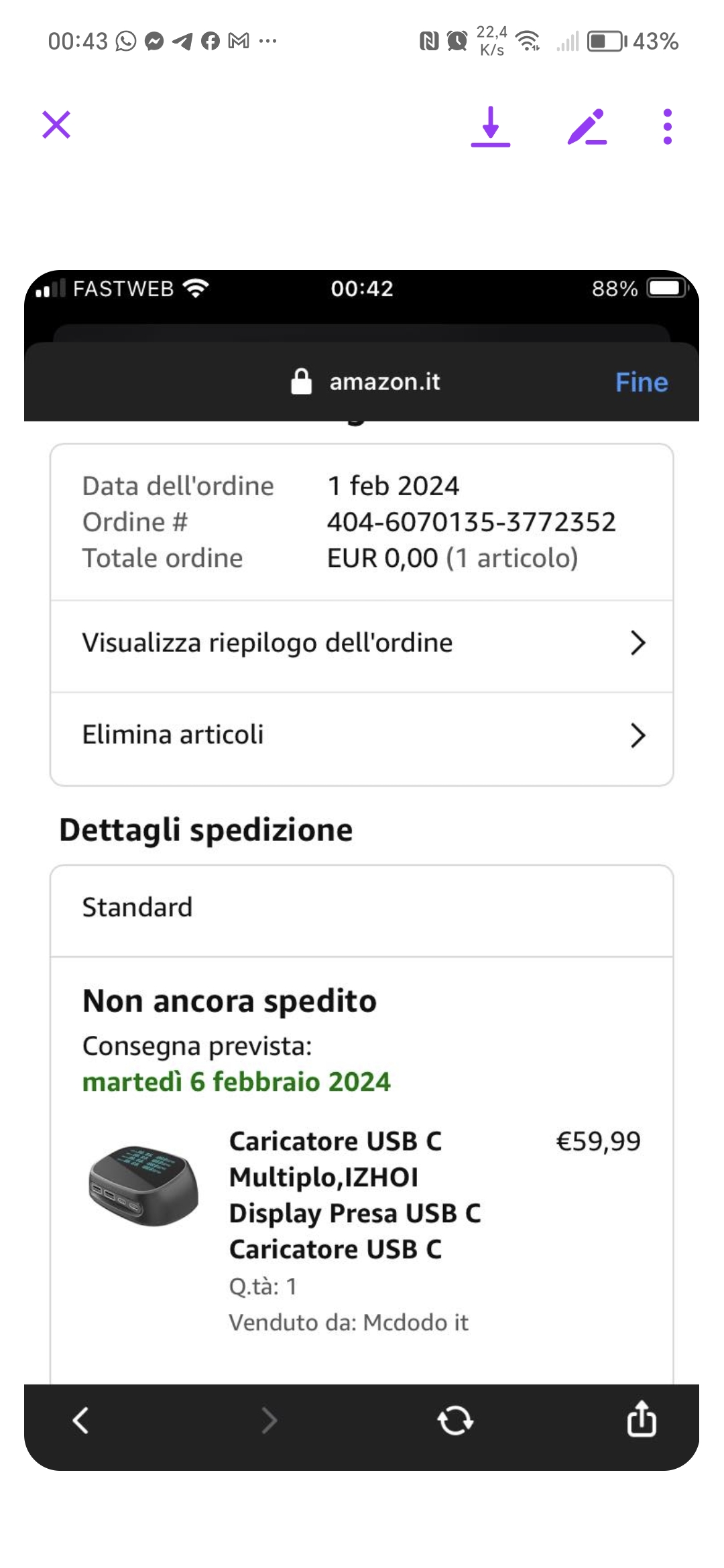Tap the amazon.it address bar

[384, 381]
